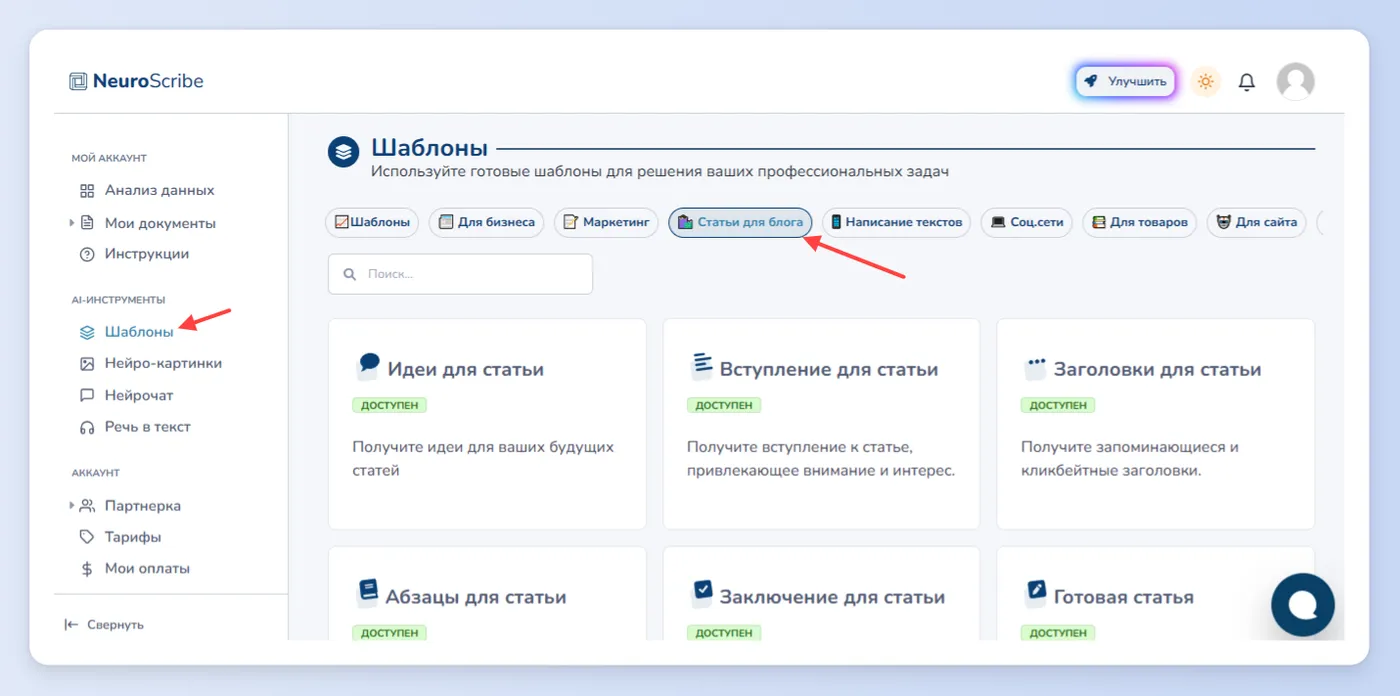Collapse the sidebar with Свернуть
Viewport: 1400px width, 696px height.
point(104,624)
